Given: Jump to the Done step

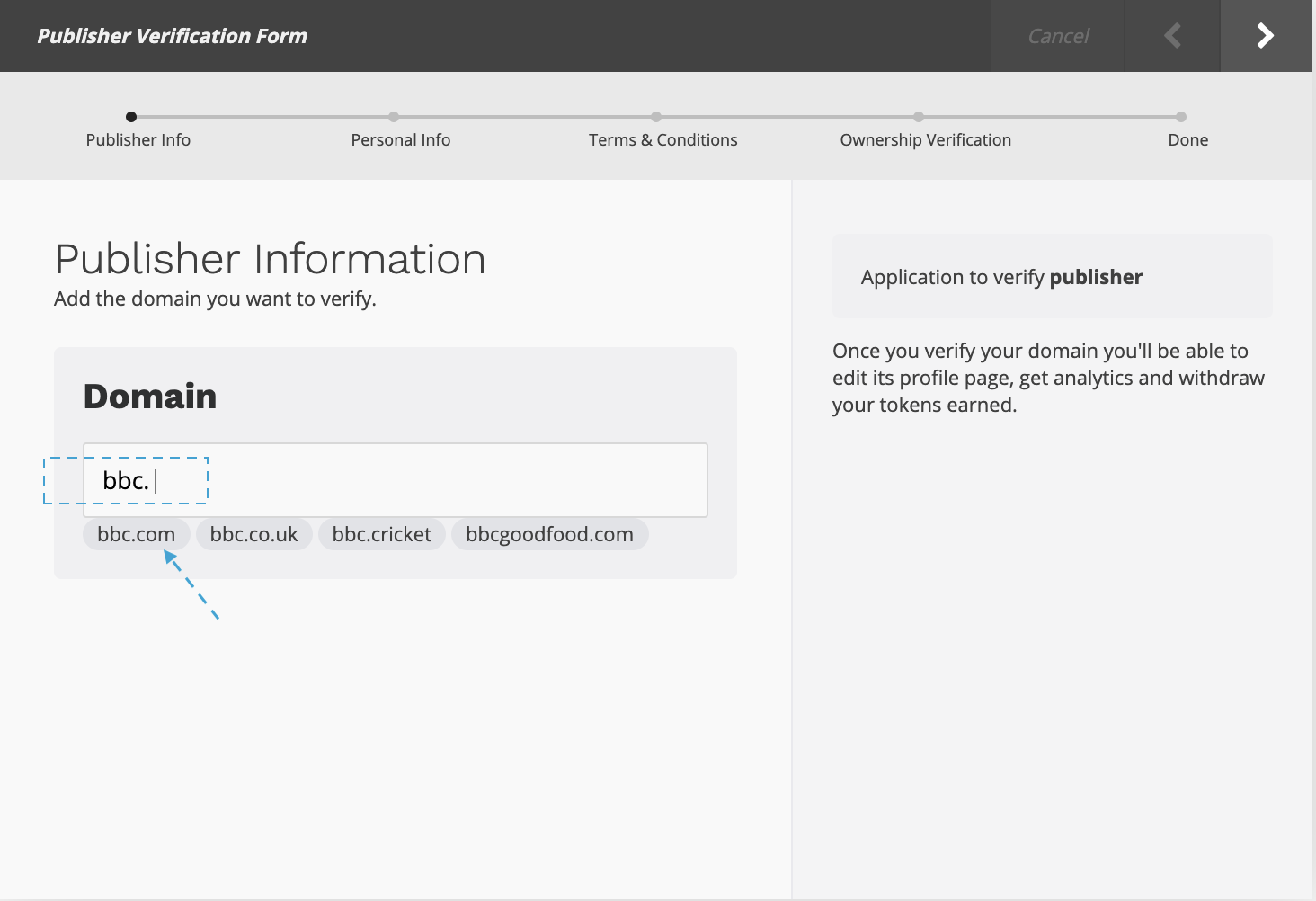Looking at the screenshot, I should [1188, 140].
